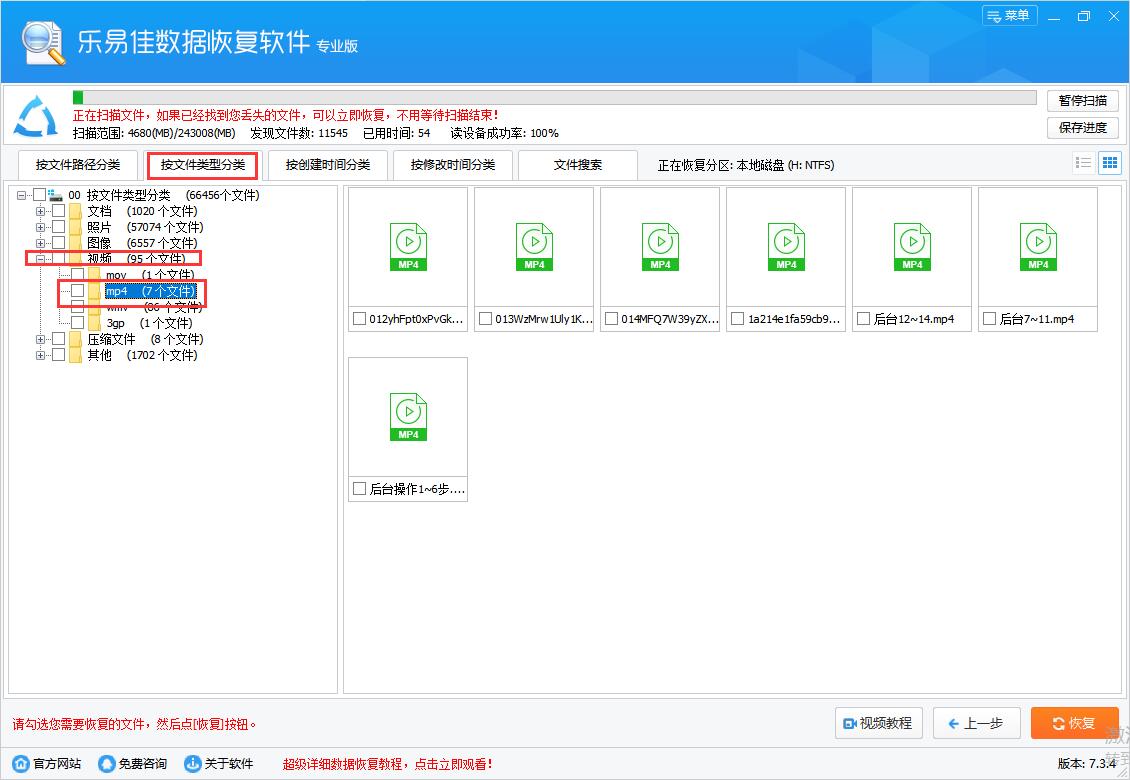Viewport: 1130px width, 780px height.
Task: Switch to 按文件路径分类 tab
Action: 78,165
